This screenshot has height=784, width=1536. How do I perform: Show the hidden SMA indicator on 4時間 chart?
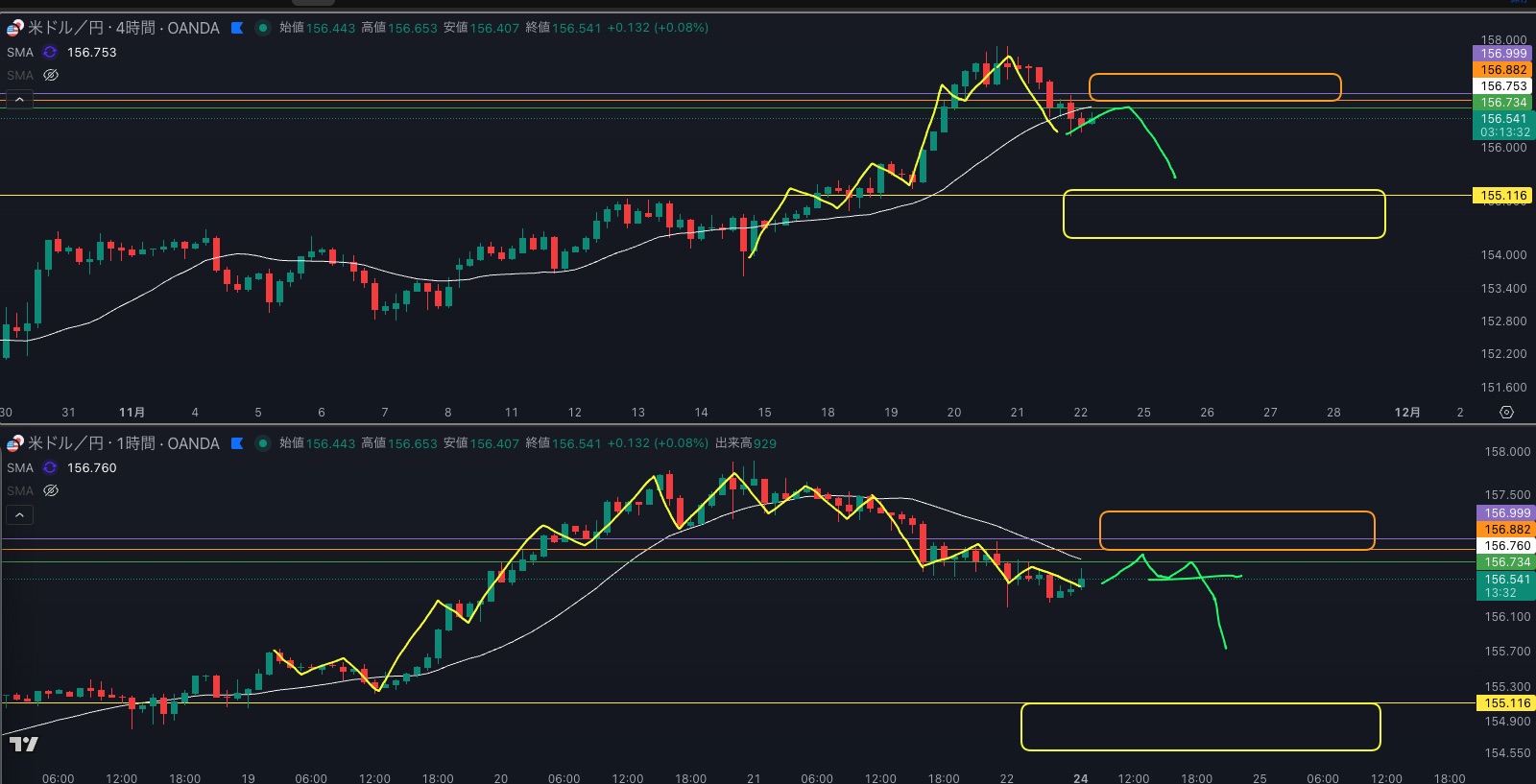click(x=51, y=75)
